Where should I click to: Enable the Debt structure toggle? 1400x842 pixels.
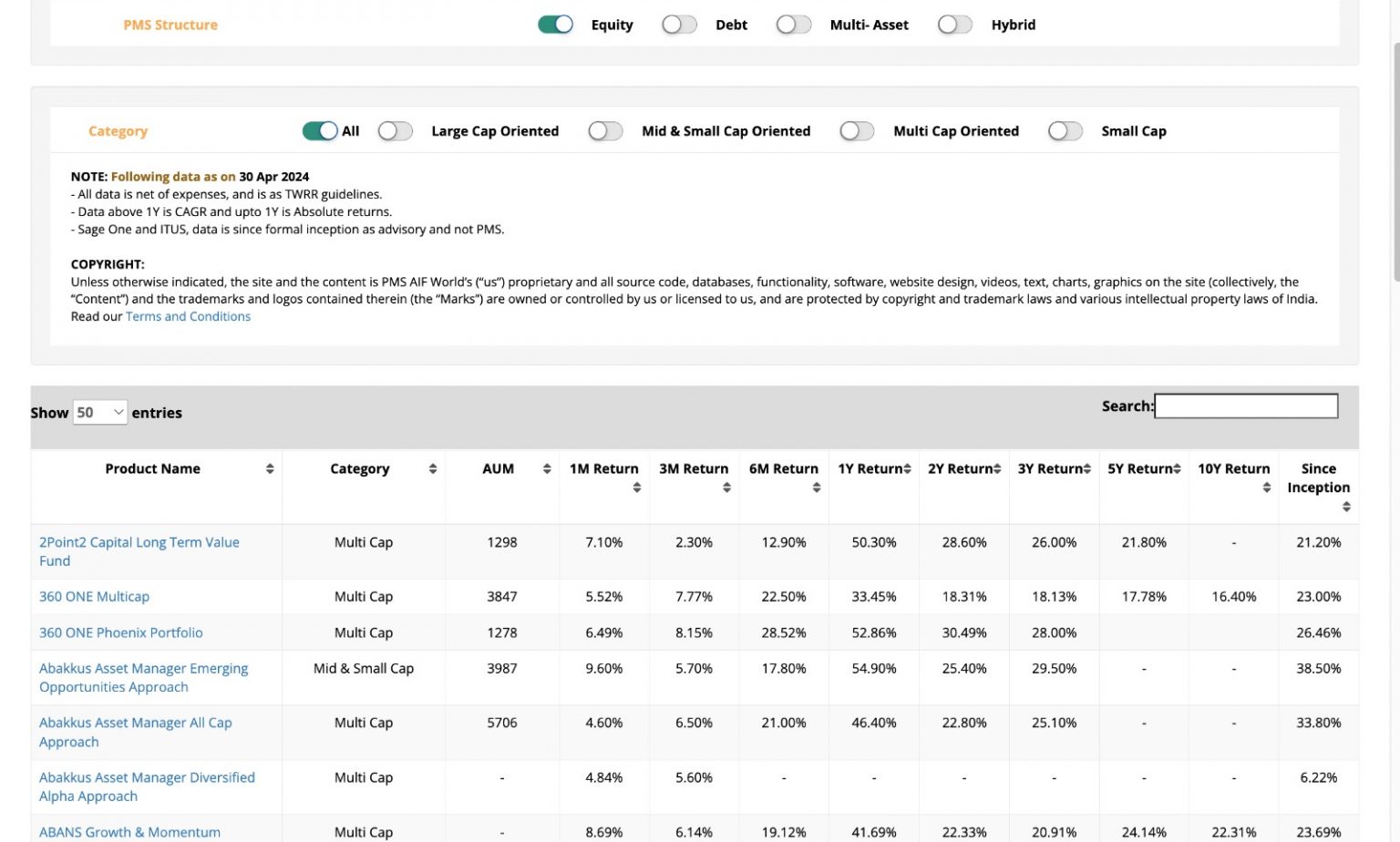pos(679,25)
